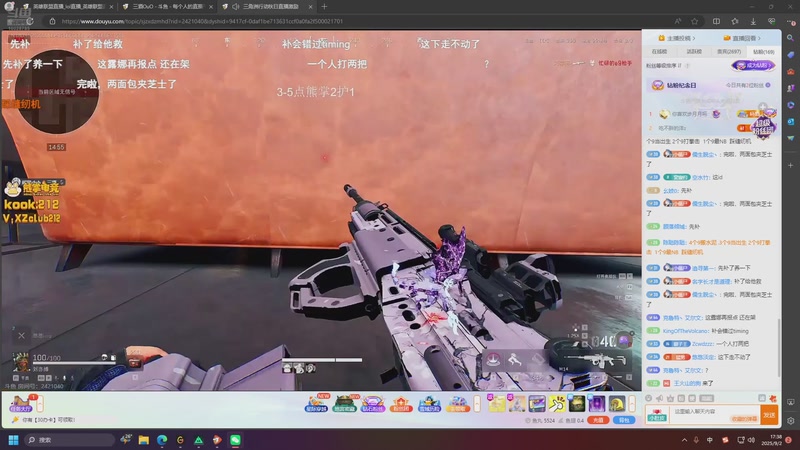
Task: Open 直播回看 stream replay link
Action: [x=742, y=38]
